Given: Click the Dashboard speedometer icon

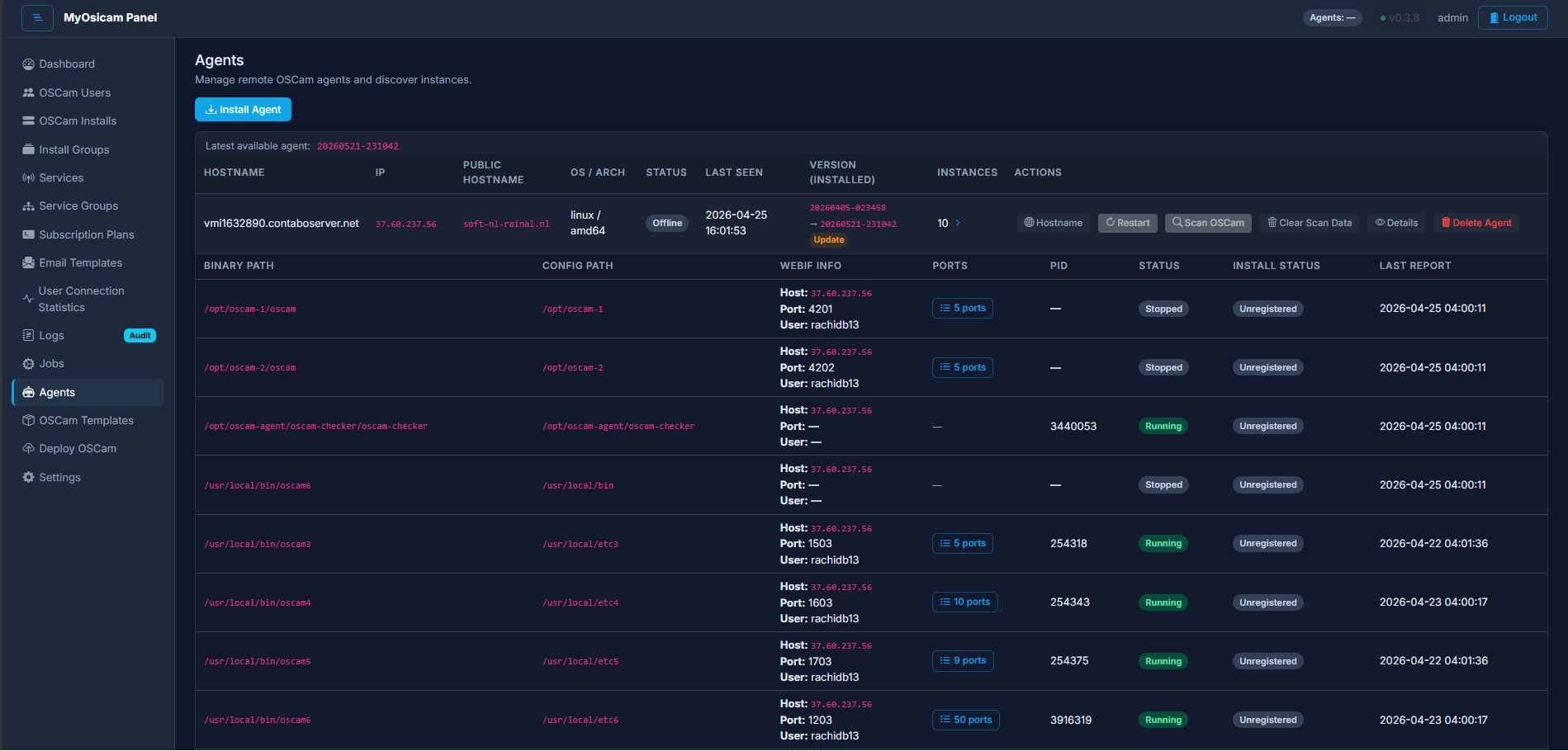Looking at the screenshot, I should 28,64.
